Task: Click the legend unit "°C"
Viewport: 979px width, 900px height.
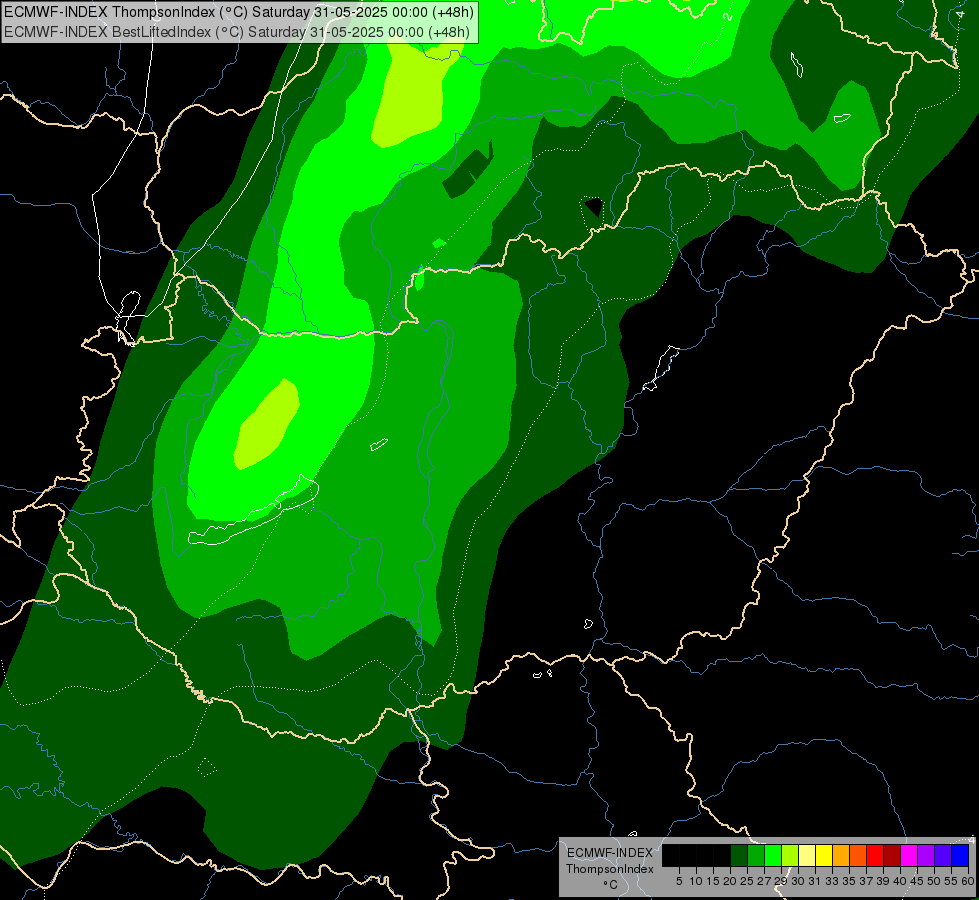Action: pos(611,885)
